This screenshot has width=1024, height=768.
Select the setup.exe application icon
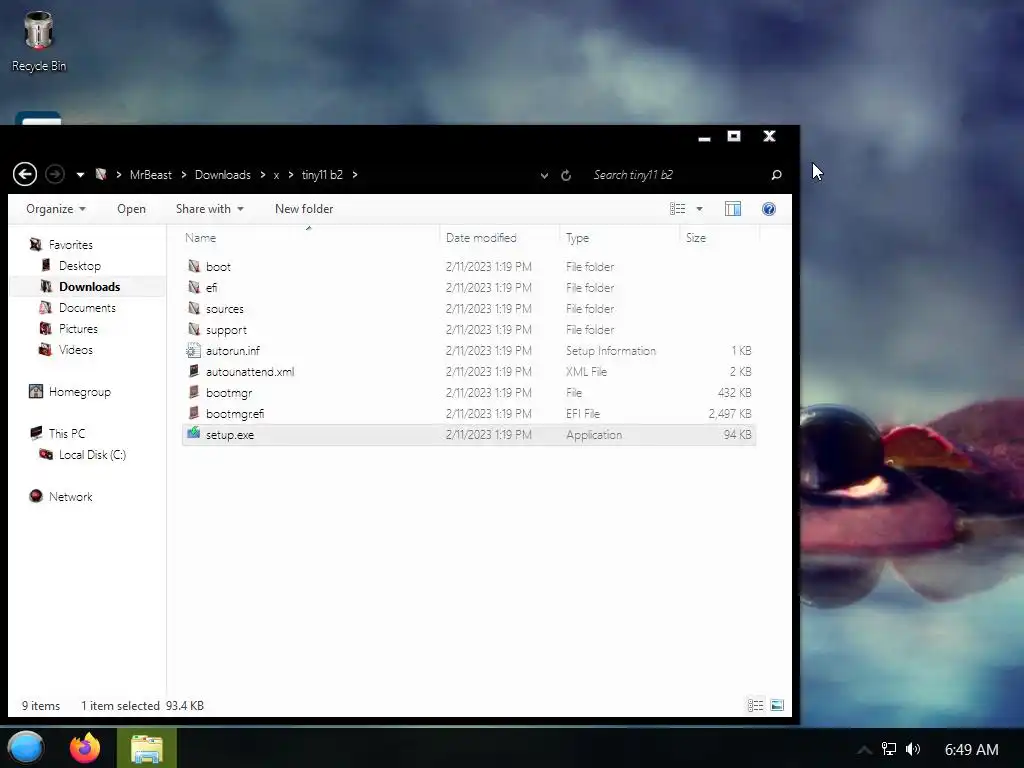tap(193, 433)
